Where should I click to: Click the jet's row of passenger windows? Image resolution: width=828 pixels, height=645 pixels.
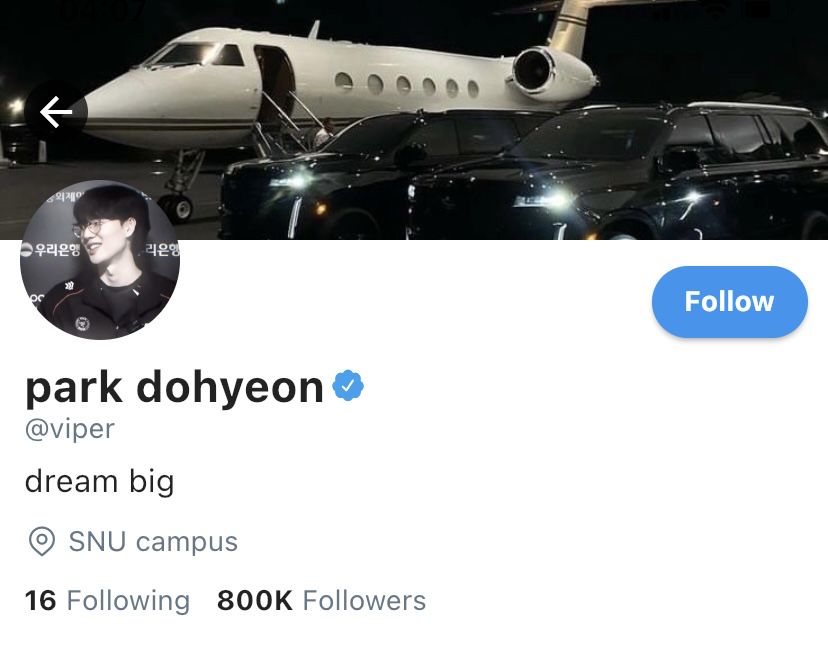pos(407,85)
